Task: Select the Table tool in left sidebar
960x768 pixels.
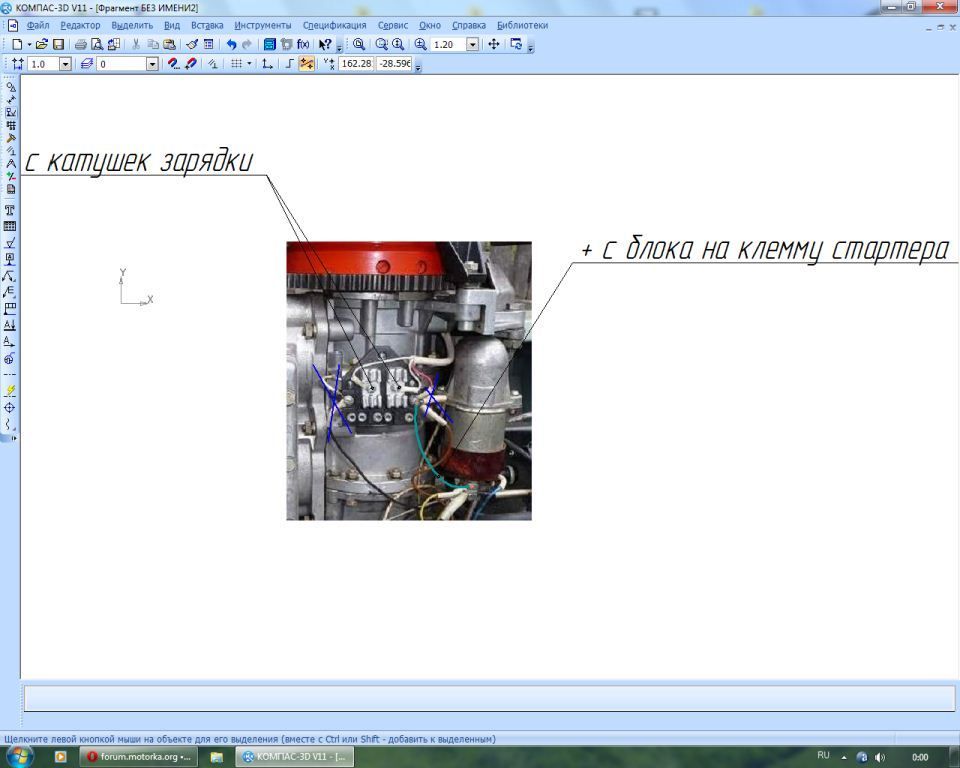Action: tap(10, 227)
